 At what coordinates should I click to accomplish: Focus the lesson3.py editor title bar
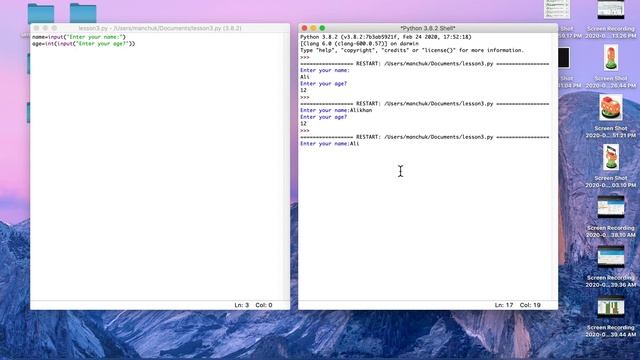pos(160,28)
